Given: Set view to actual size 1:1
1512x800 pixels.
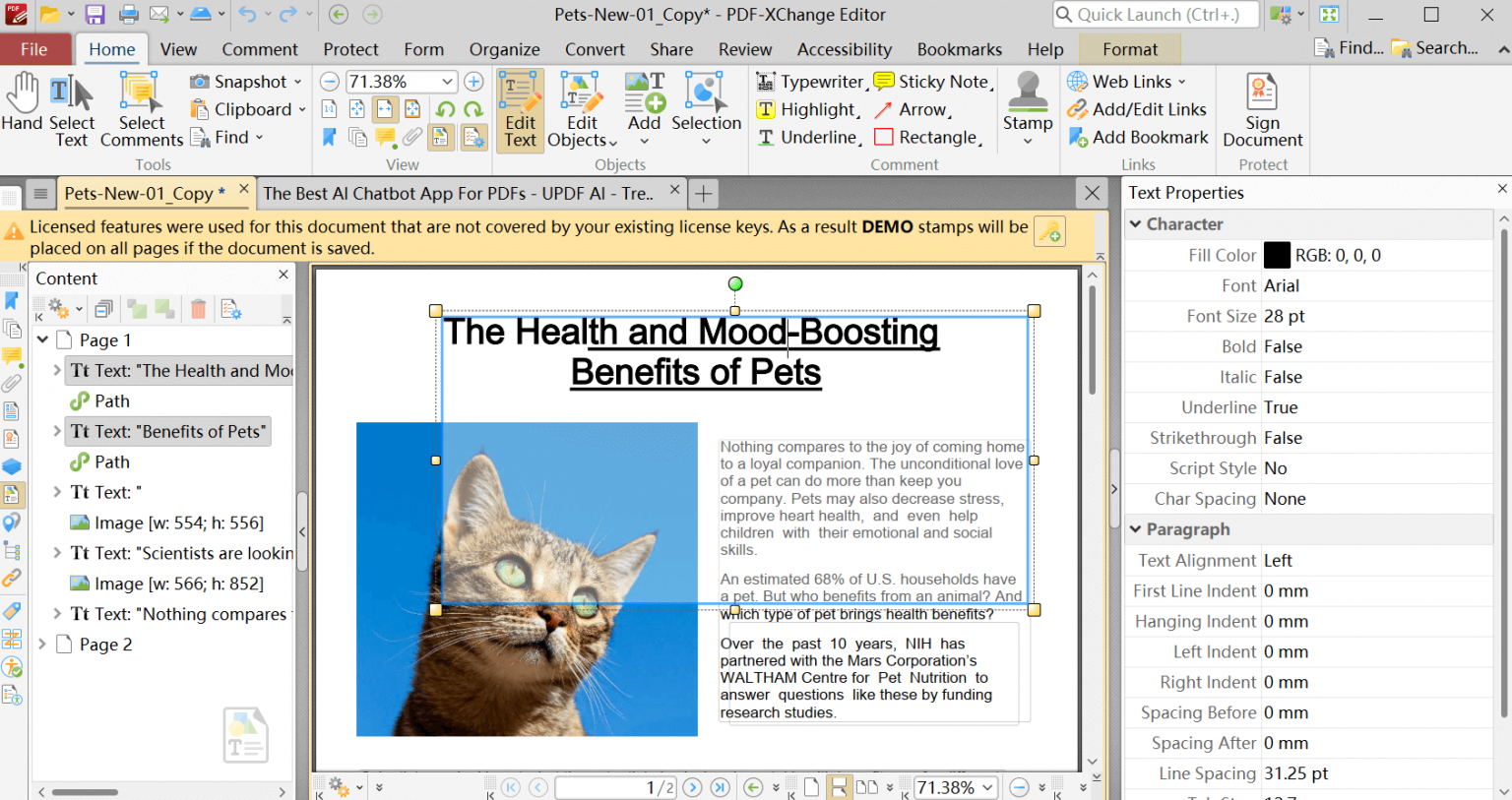Looking at the screenshot, I should 330,109.
